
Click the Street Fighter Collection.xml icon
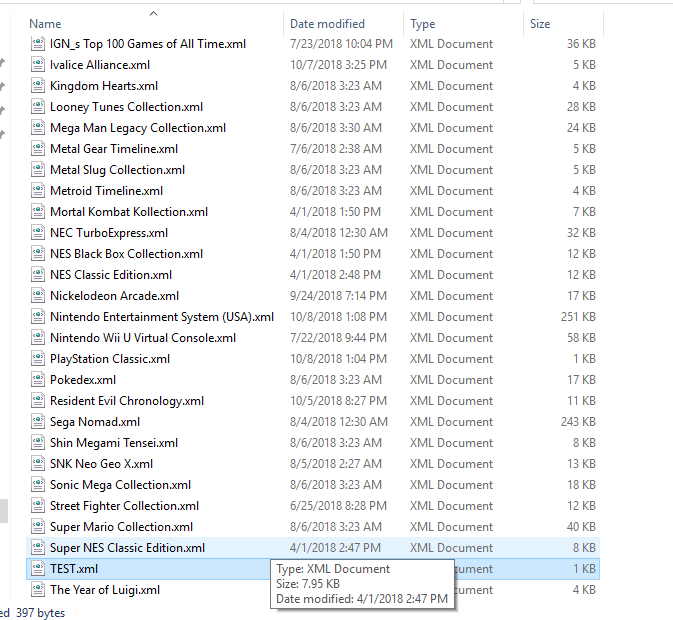click(38, 506)
